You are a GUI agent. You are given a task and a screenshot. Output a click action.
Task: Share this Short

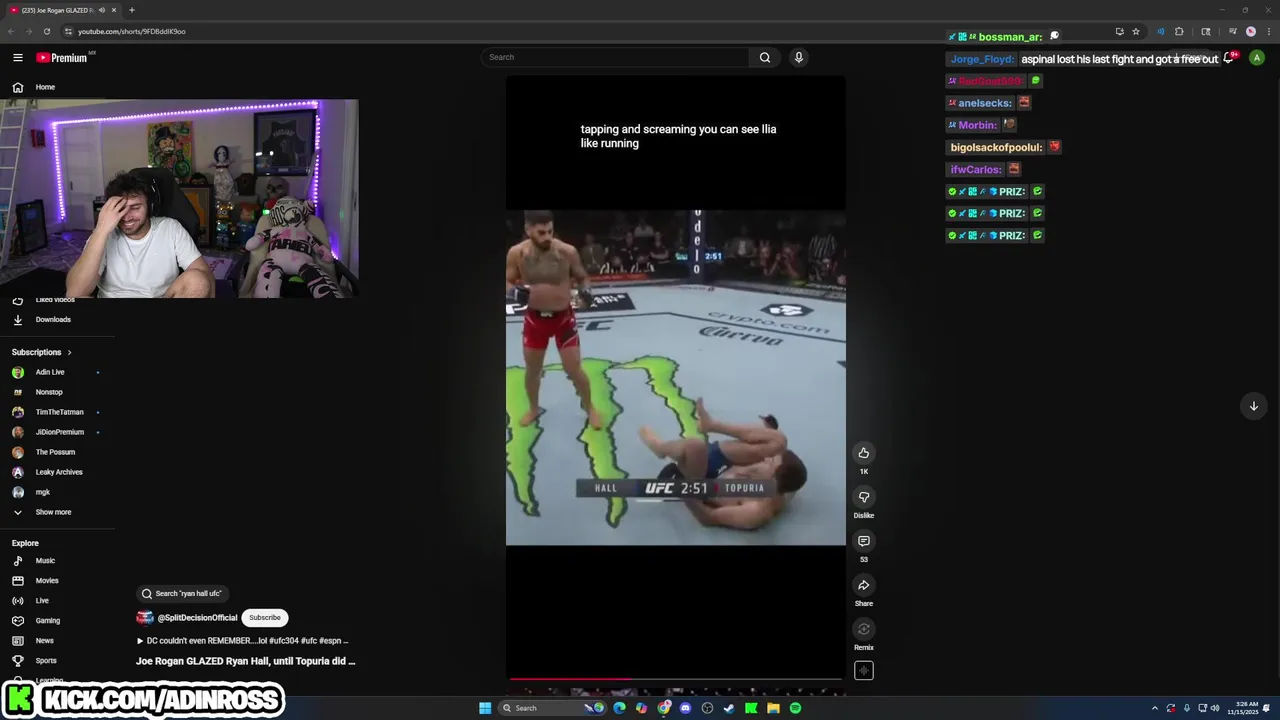(864, 585)
